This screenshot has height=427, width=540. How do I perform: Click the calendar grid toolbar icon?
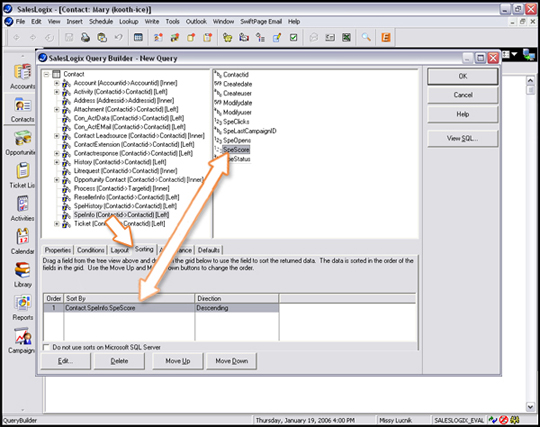click(x=138, y=37)
